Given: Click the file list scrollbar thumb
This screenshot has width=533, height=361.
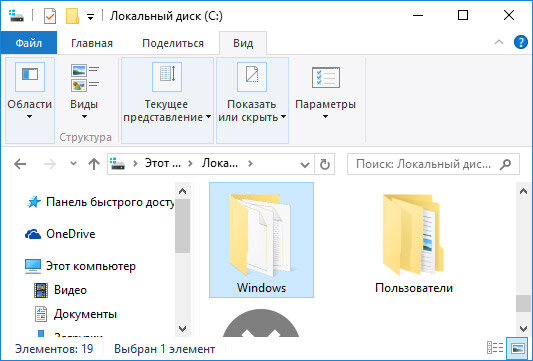Looking at the screenshot, I should click(x=523, y=303).
